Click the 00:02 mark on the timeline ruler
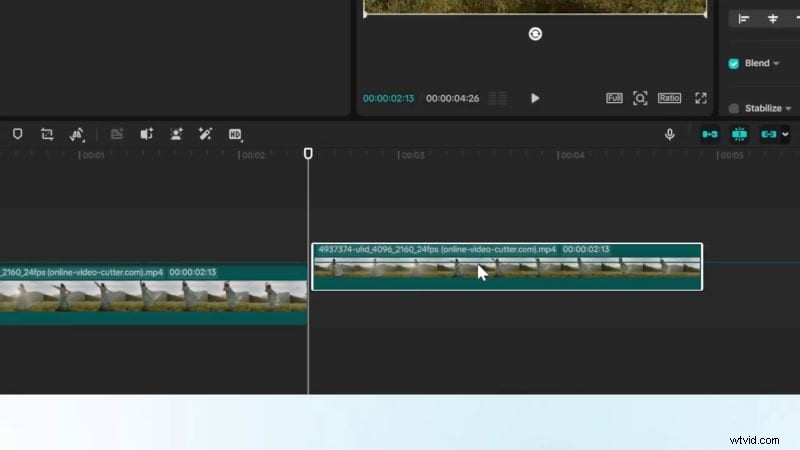800x450 pixels. [252, 155]
